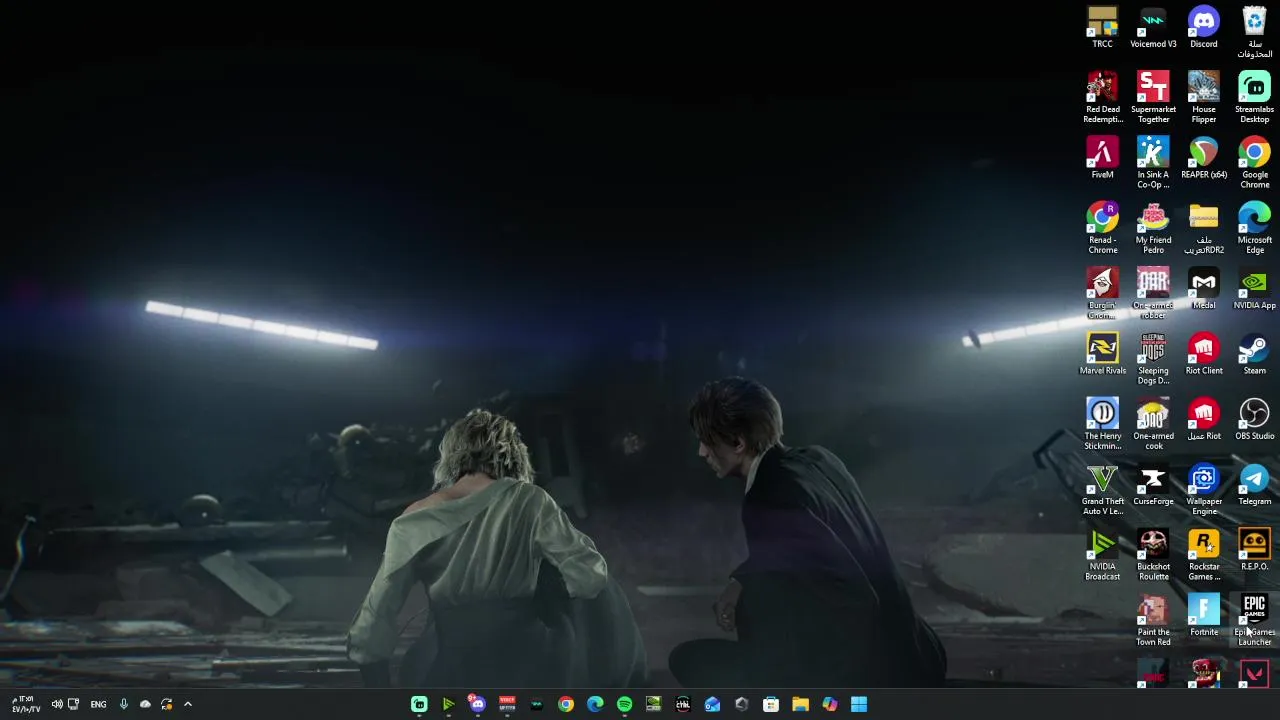Select Burglin' Gnomes desktop icon

(x=1102, y=293)
